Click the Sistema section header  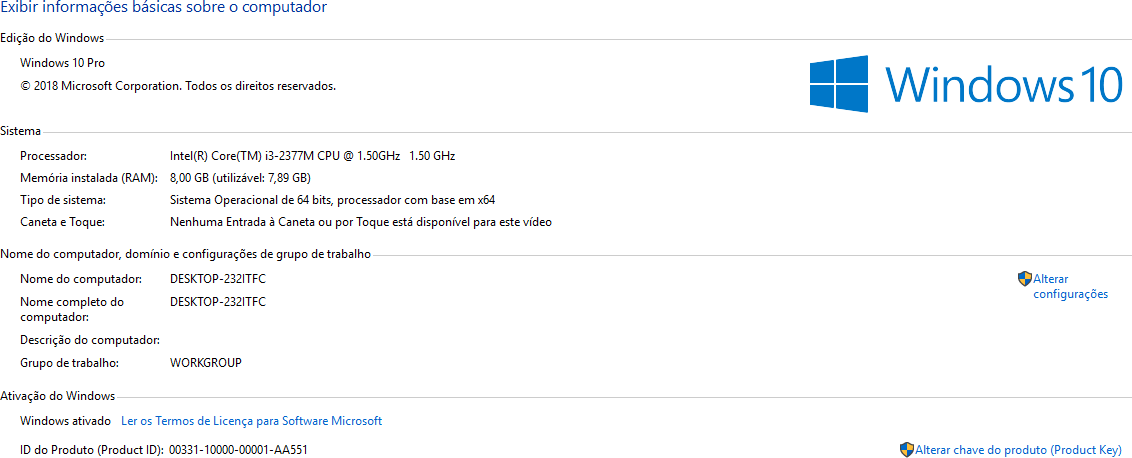pos(21,131)
